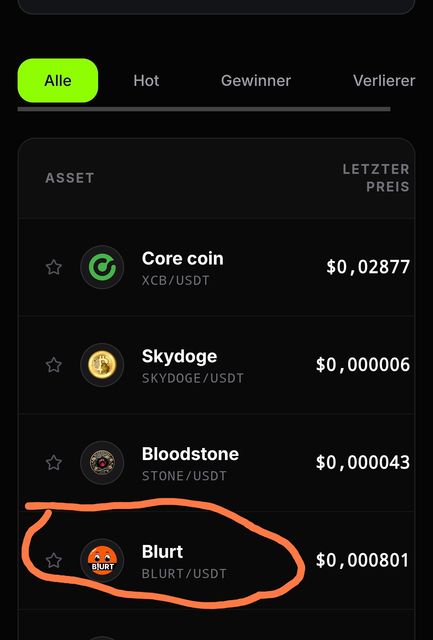The height and width of the screenshot is (640, 433).
Task: Click the horizontal tab scrollbar under filters
Action: (x=204, y=109)
